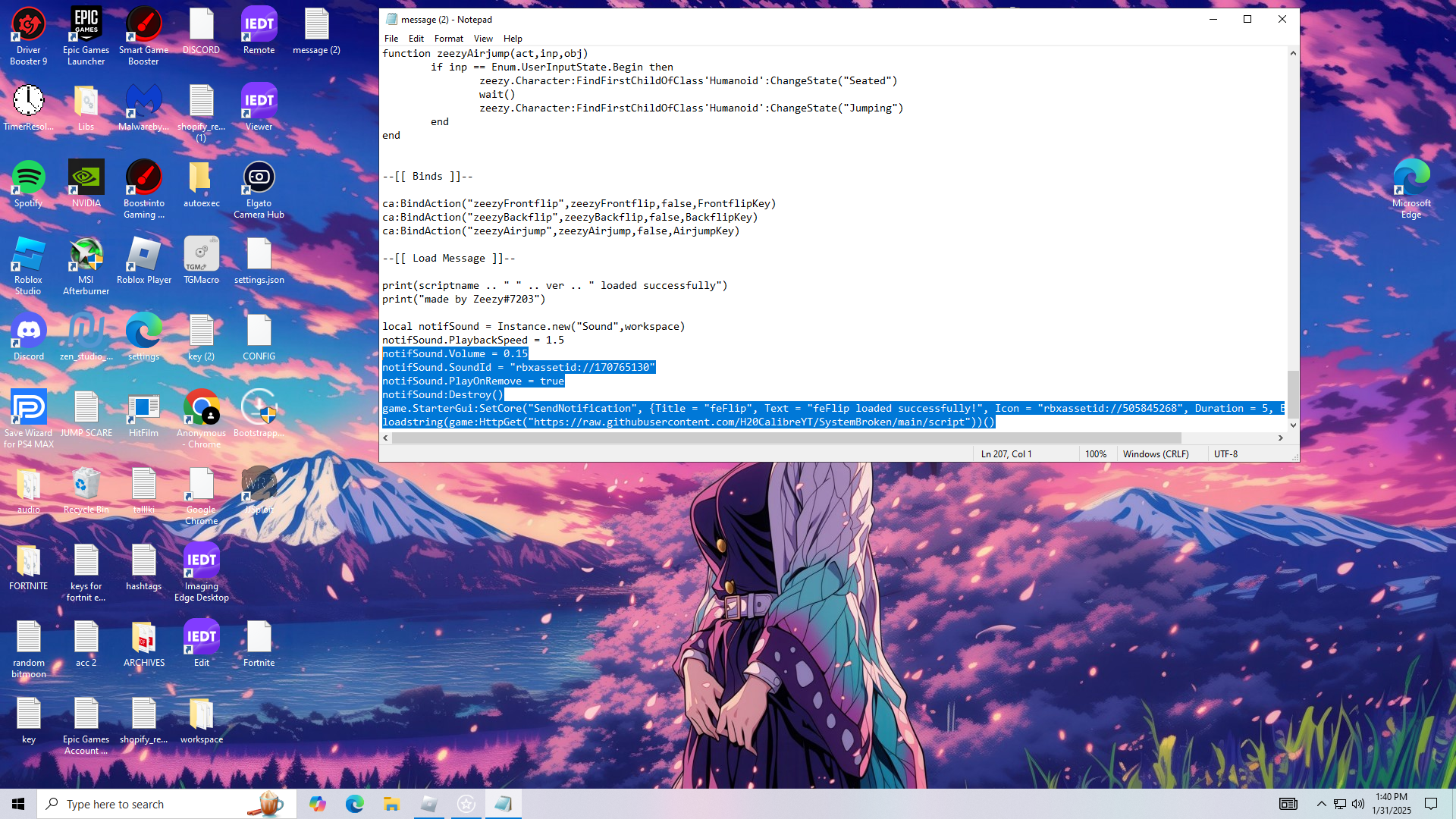Click the 'made by Zeezy#7203' print line
Viewport: 1456px width, 819px height.
[x=464, y=300]
